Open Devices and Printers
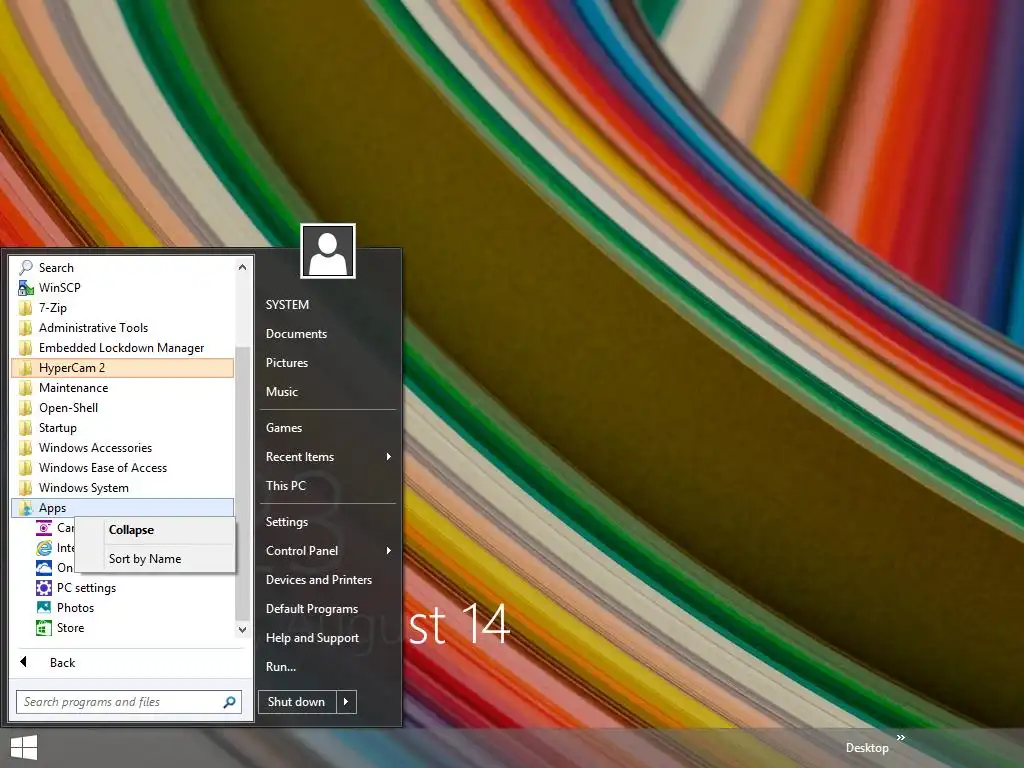 319,580
